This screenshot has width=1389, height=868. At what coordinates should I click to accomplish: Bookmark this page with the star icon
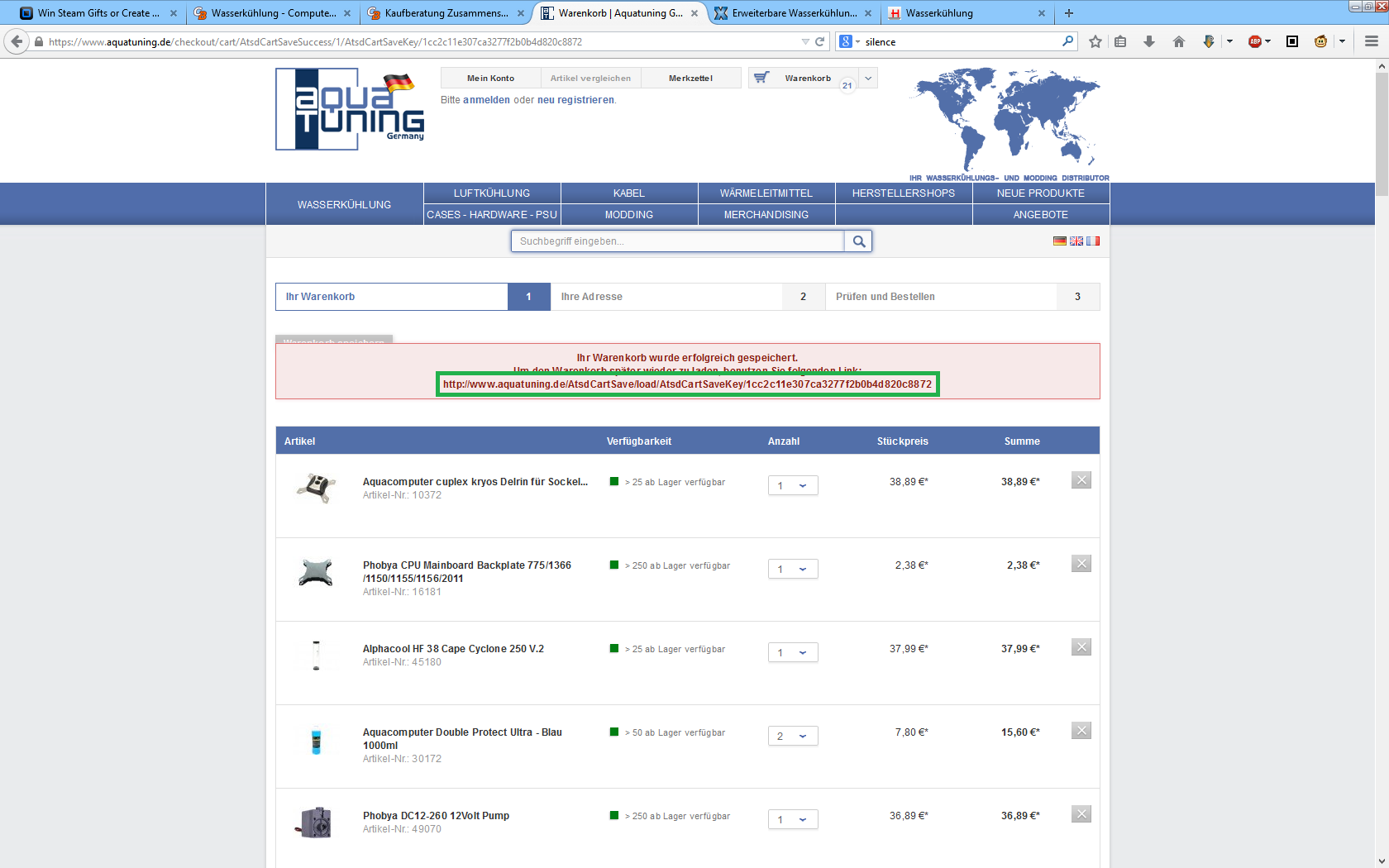(x=1095, y=41)
